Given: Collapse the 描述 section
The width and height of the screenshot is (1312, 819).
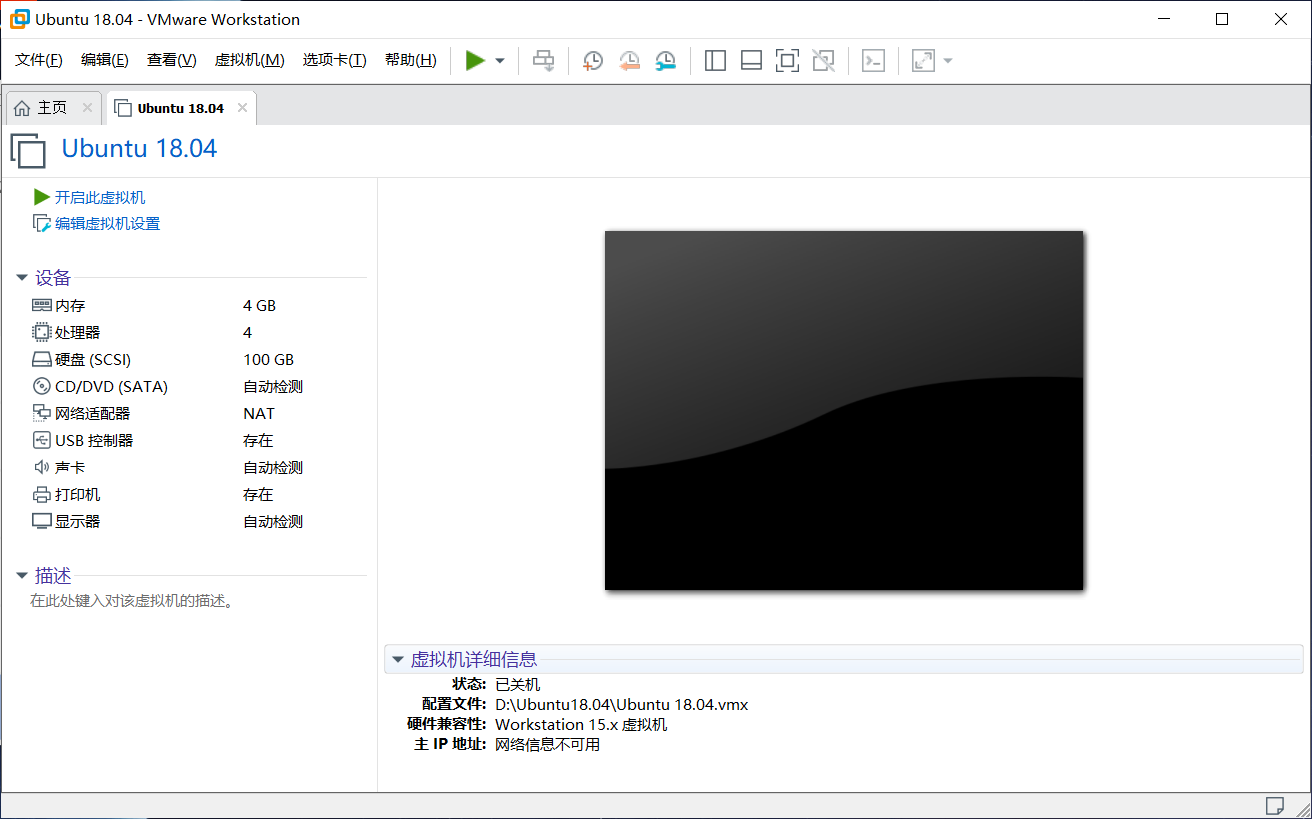Looking at the screenshot, I should click(22, 576).
